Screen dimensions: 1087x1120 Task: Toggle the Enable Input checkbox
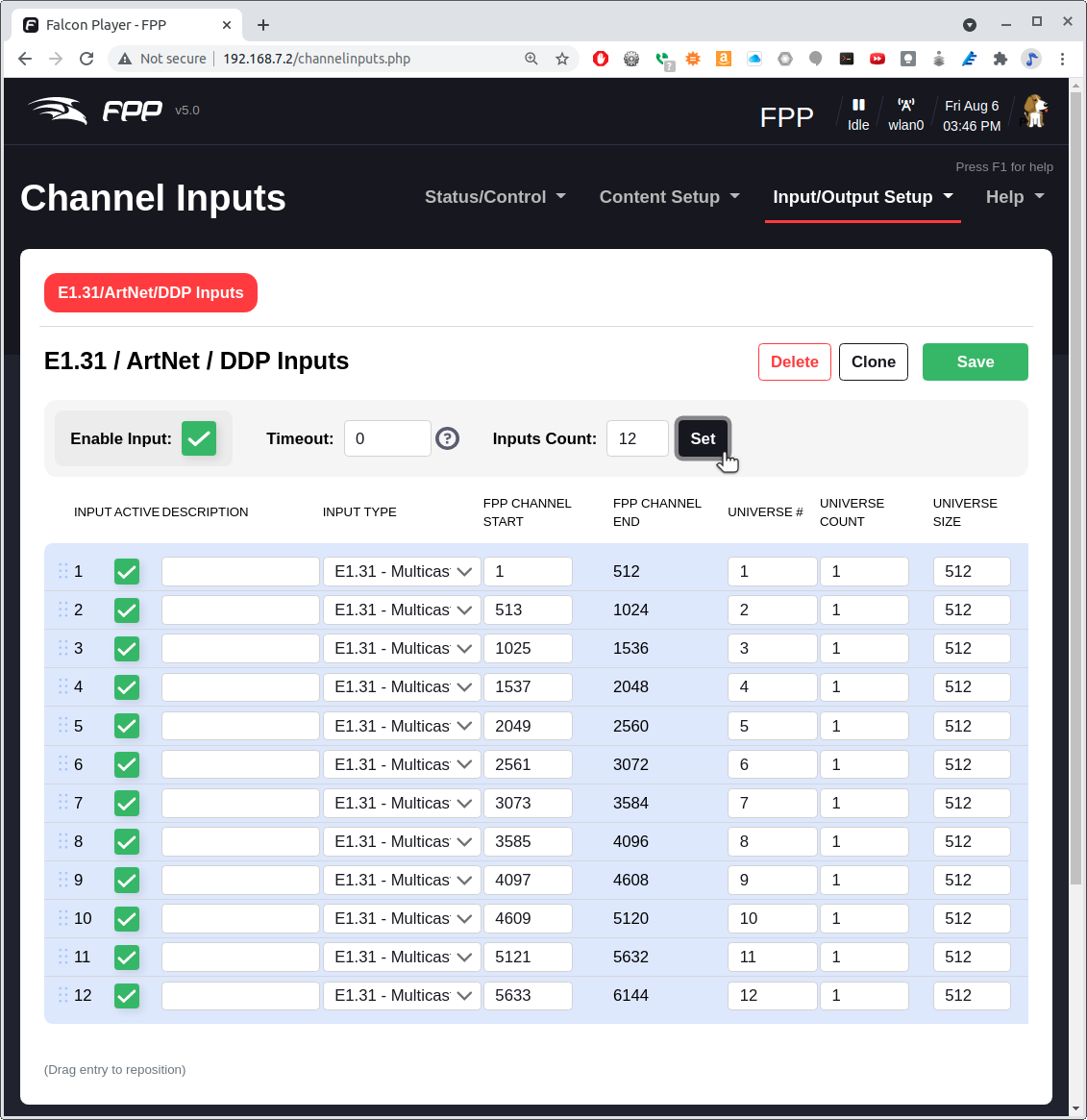click(199, 438)
